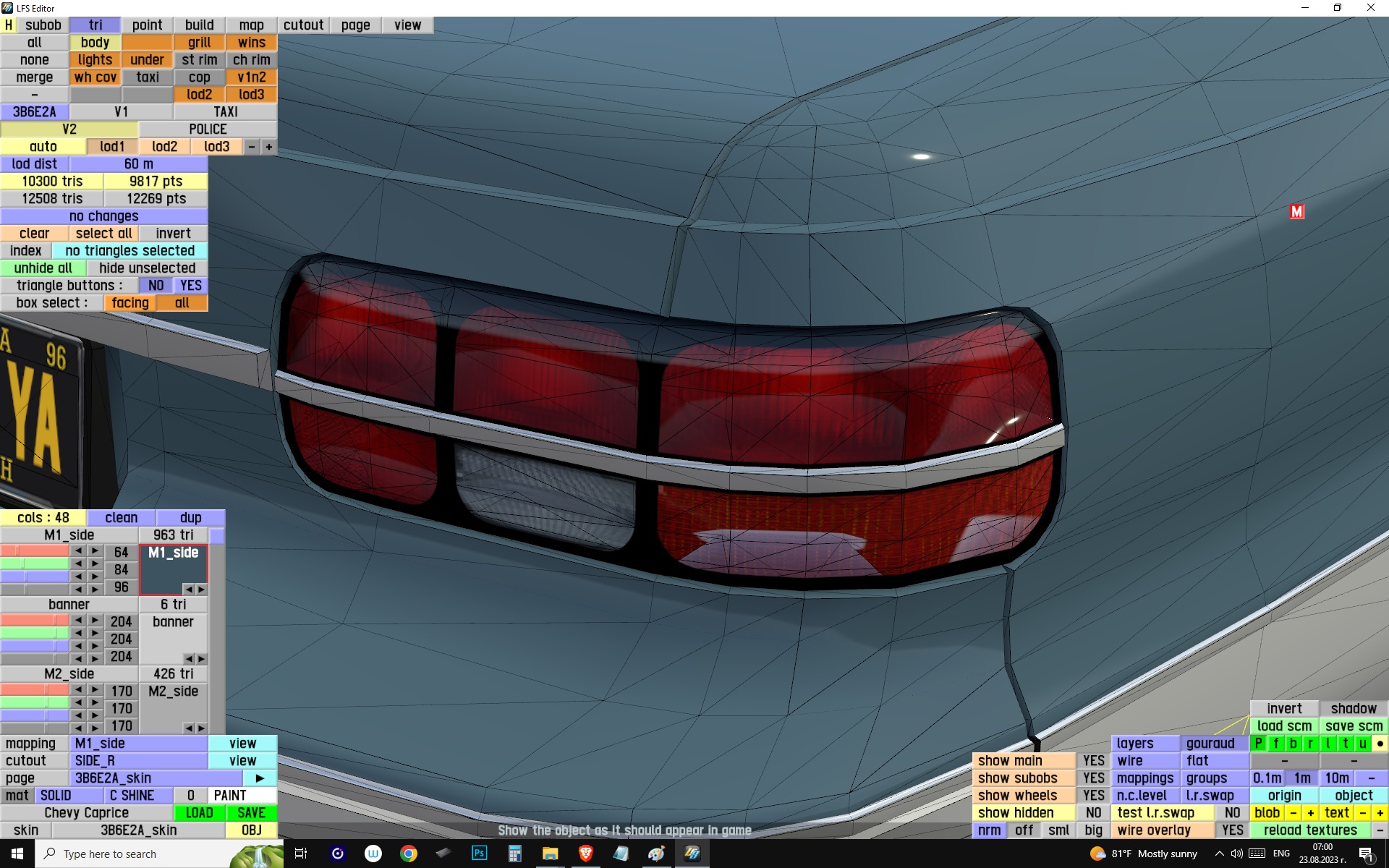The image size is (1389, 868).
Task: Click the H button at top-left
Action: (9, 25)
